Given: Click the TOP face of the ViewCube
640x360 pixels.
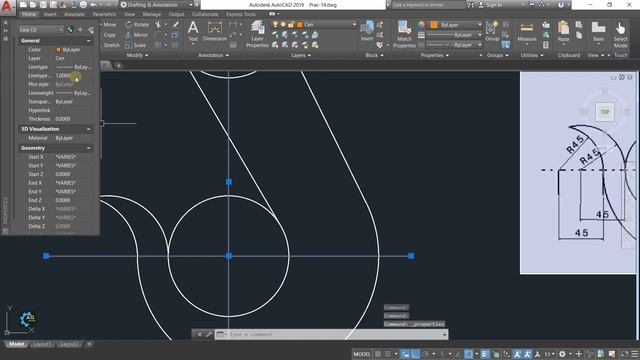Looking at the screenshot, I should 604,112.
